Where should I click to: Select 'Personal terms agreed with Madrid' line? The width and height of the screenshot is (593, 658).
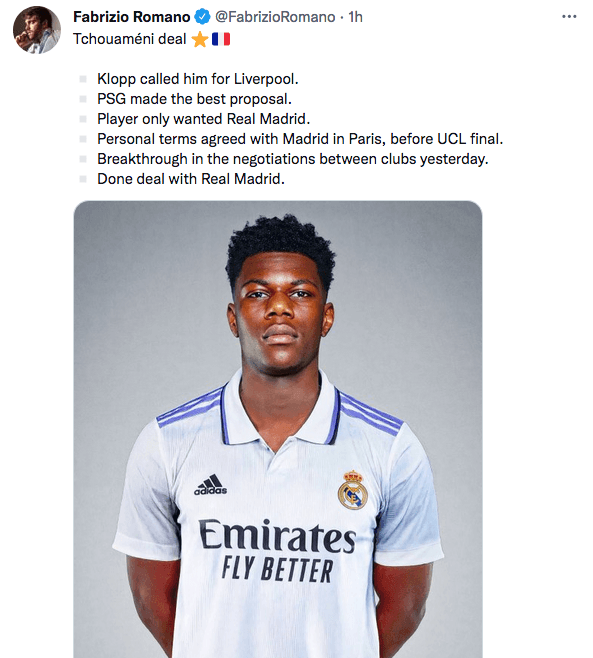point(300,139)
